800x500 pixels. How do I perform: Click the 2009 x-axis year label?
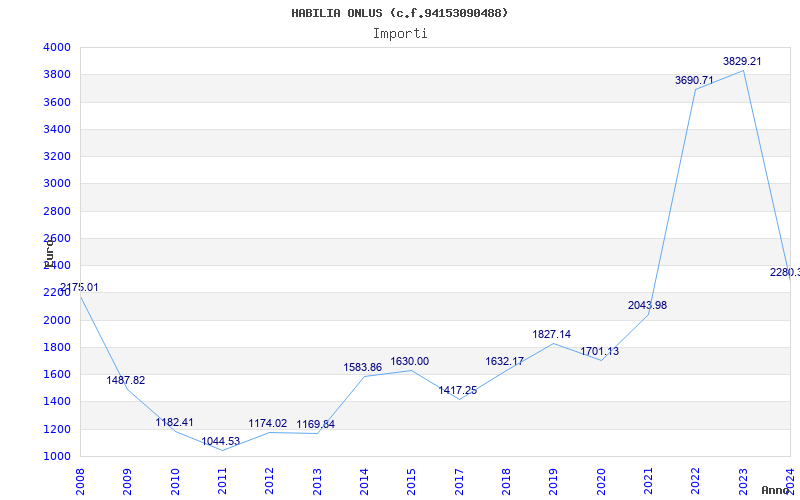[128, 482]
